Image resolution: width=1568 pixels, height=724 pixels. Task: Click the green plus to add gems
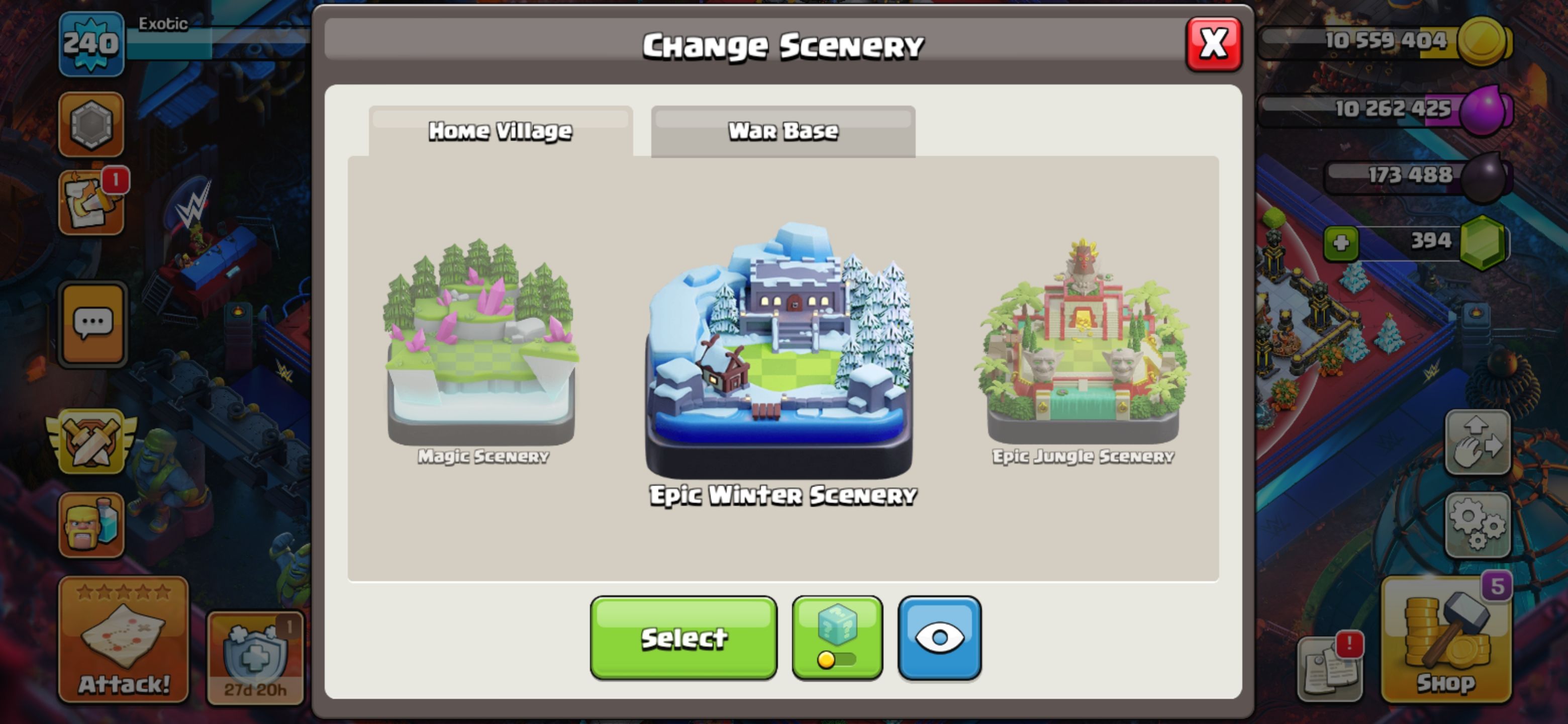(1341, 243)
